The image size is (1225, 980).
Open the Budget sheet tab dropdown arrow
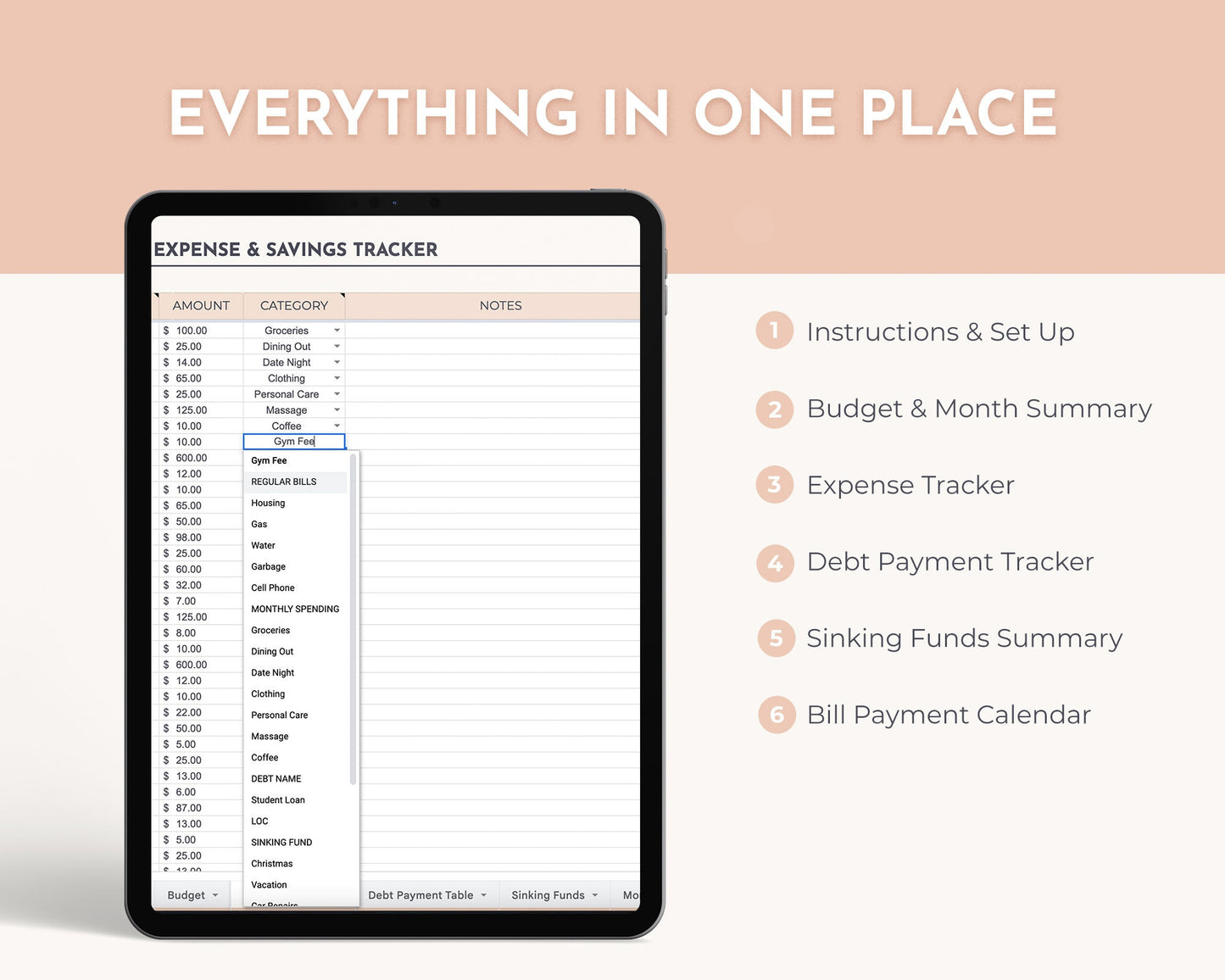[x=214, y=894]
